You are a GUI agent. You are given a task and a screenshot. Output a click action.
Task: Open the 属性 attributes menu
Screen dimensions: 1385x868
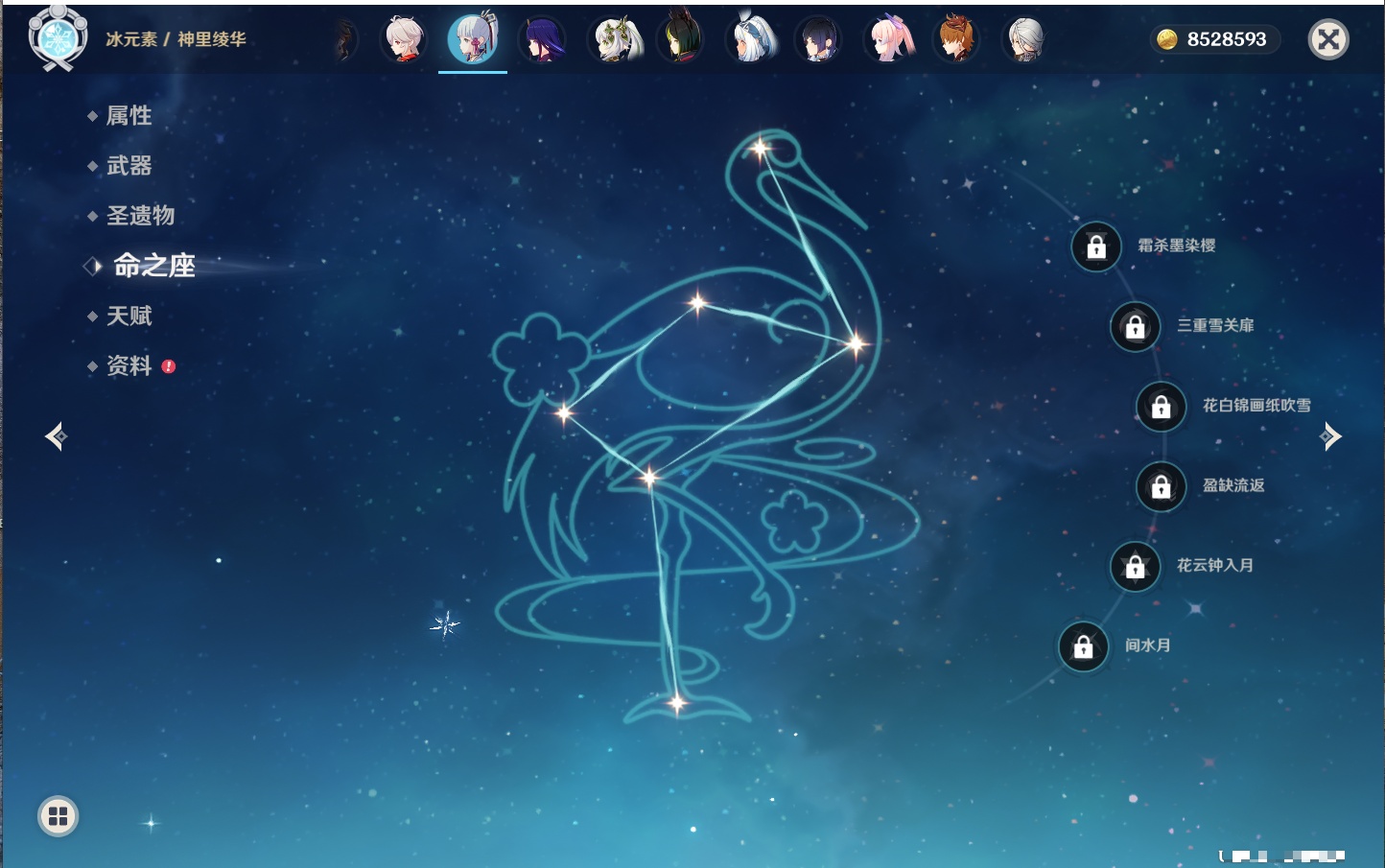[x=129, y=116]
